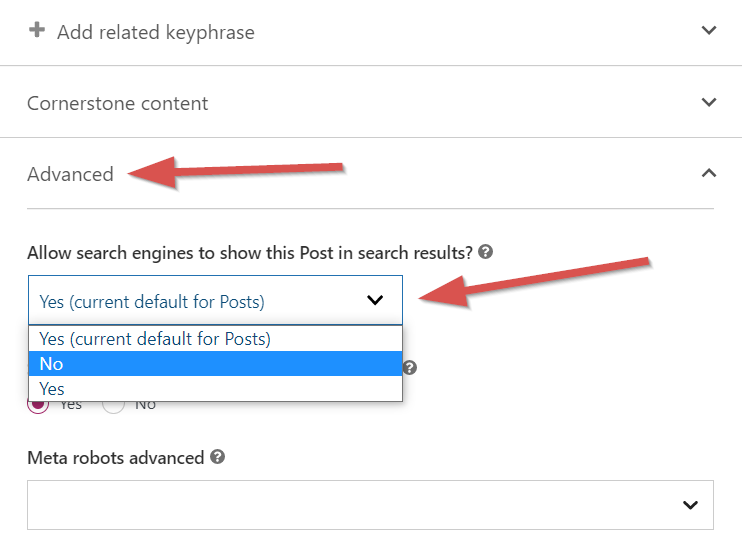This screenshot has width=742, height=554.
Task: Open Meta robots advanced dropdown arrow
Action: pyautogui.click(x=690, y=505)
